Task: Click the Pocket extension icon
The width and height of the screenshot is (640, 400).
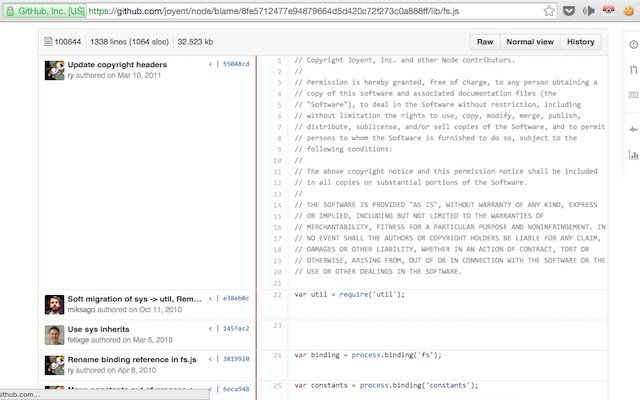Action: coord(569,11)
